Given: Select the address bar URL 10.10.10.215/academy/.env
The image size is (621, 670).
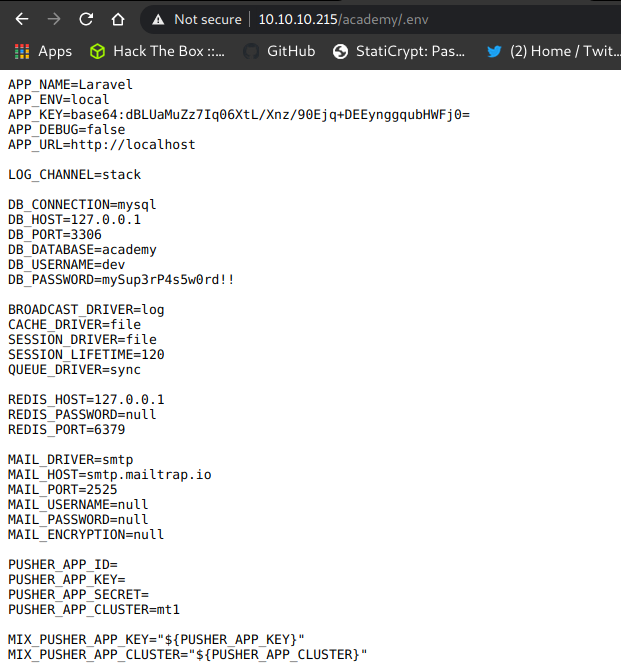Looking at the screenshot, I should point(343,20).
